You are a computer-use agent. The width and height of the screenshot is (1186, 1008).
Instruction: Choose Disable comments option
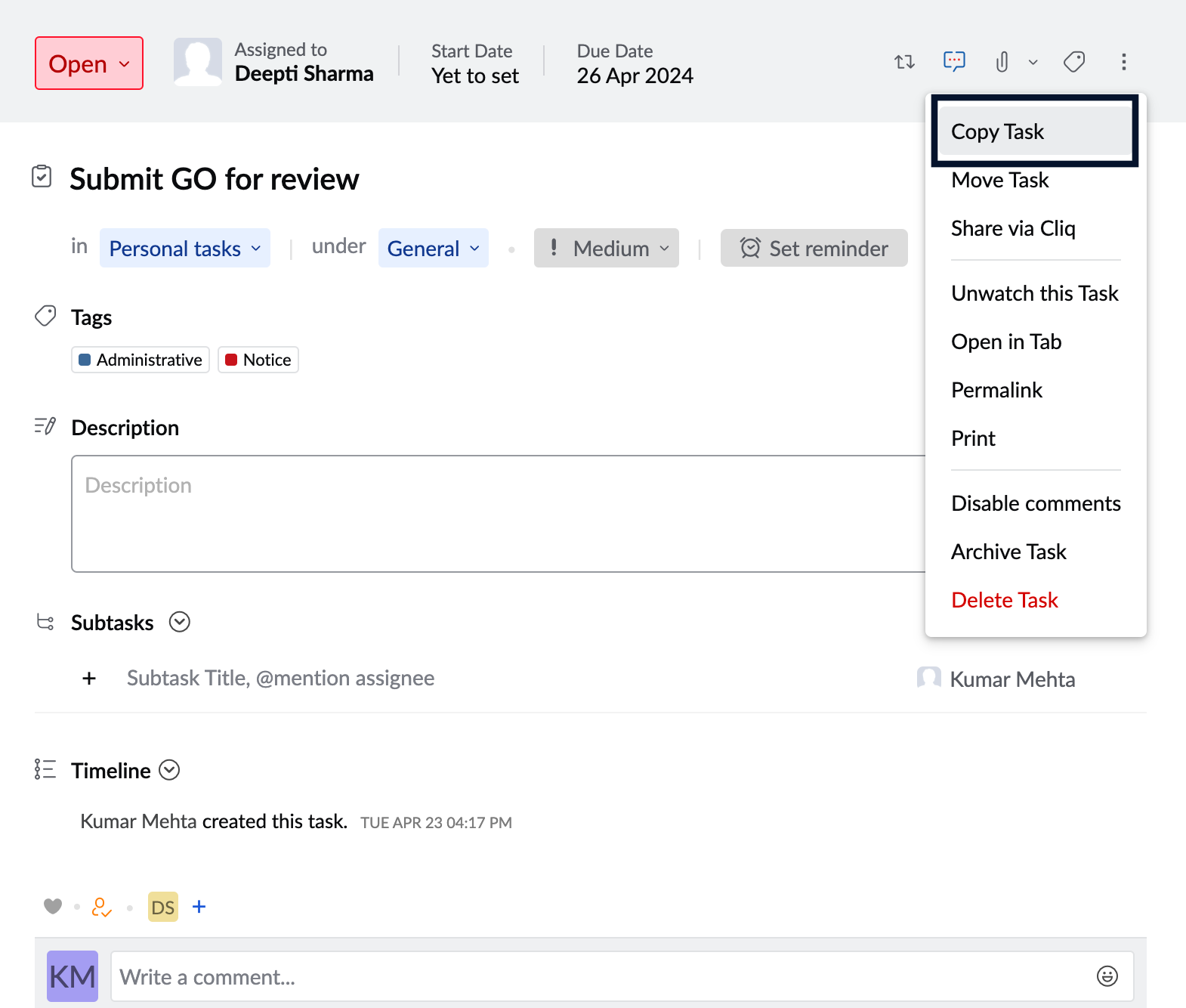pyautogui.click(x=1035, y=503)
